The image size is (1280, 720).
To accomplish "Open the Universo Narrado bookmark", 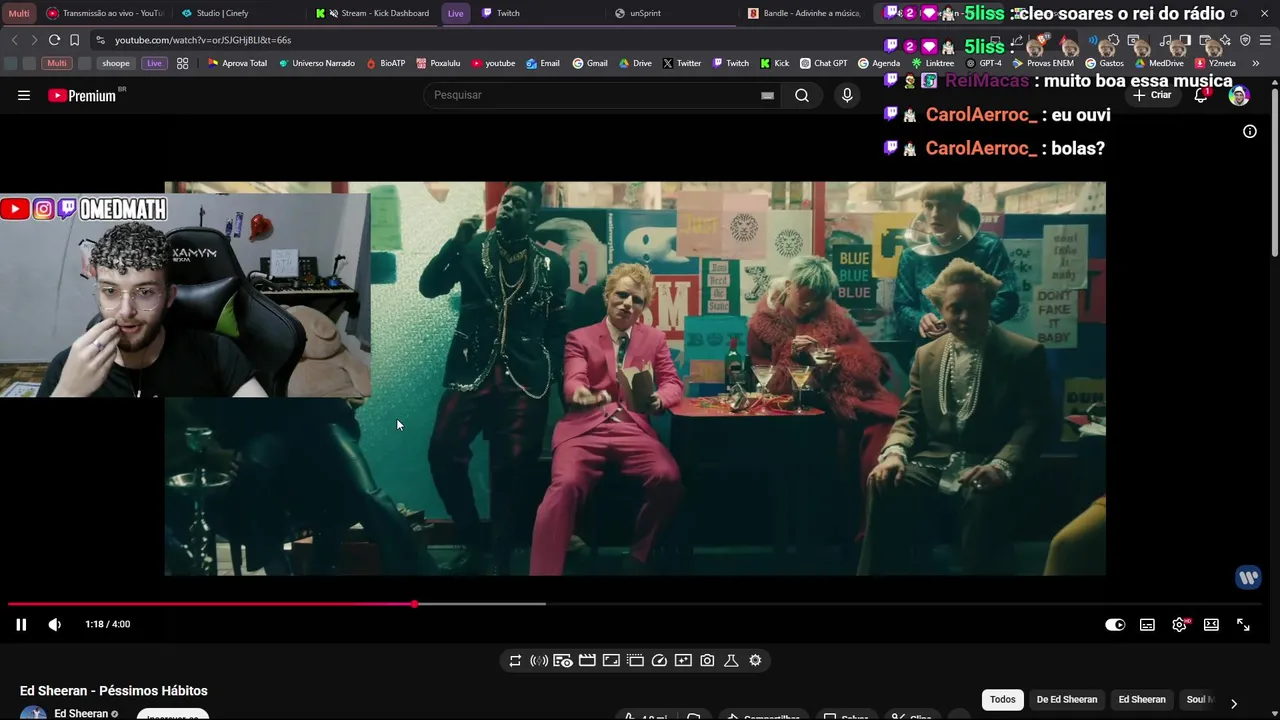I will [316, 63].
